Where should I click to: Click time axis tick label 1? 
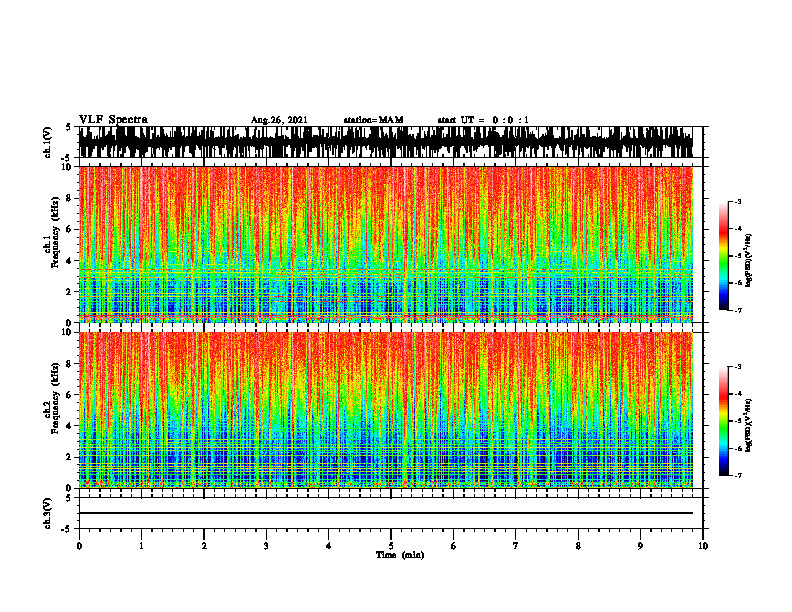(x=141, y=546)
